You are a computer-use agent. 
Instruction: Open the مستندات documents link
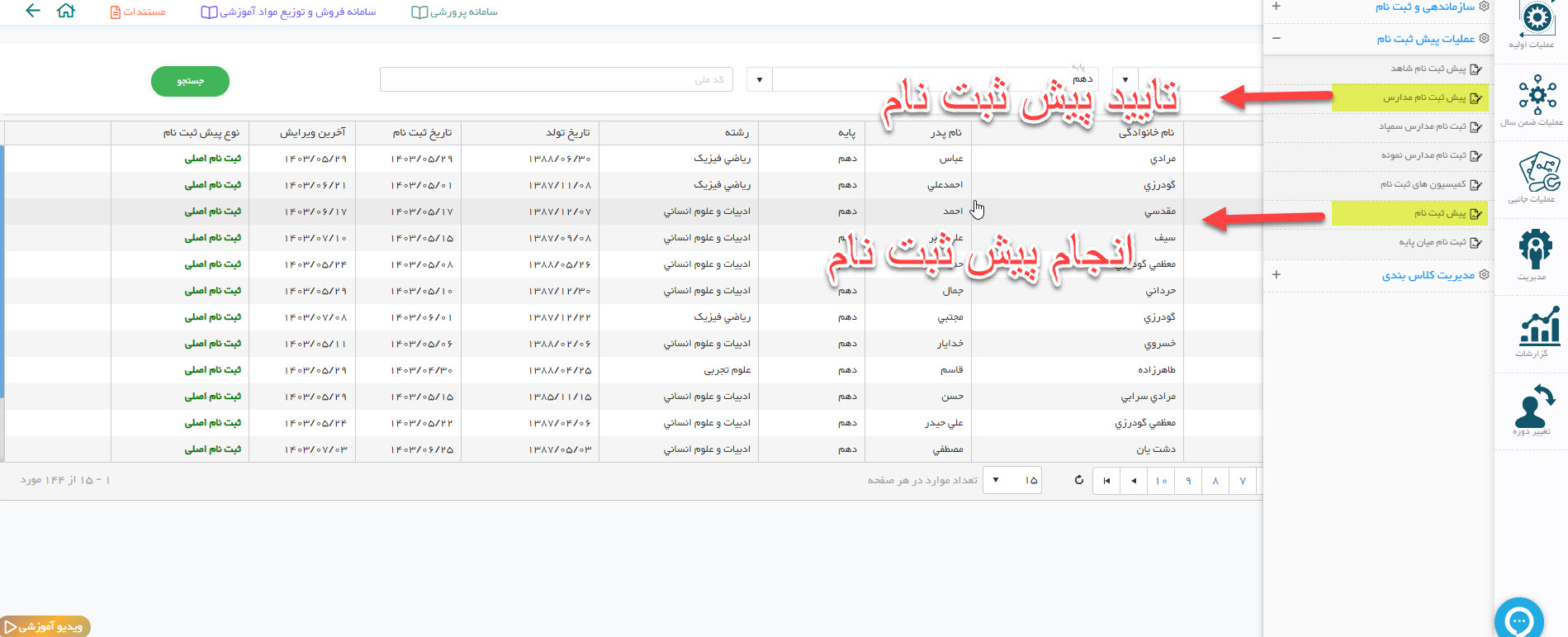coord(138,12)
